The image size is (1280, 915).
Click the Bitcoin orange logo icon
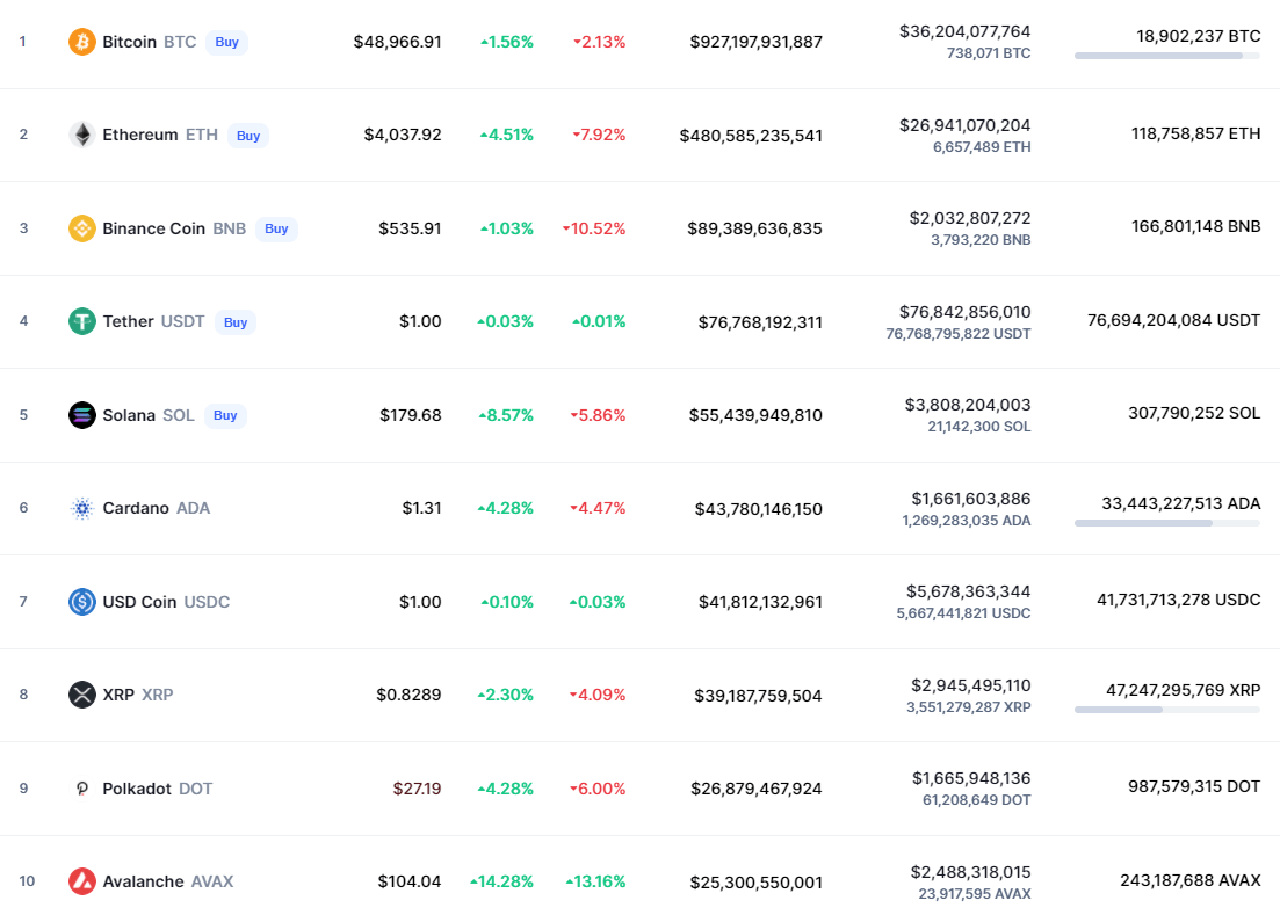[x=82, y=42]
